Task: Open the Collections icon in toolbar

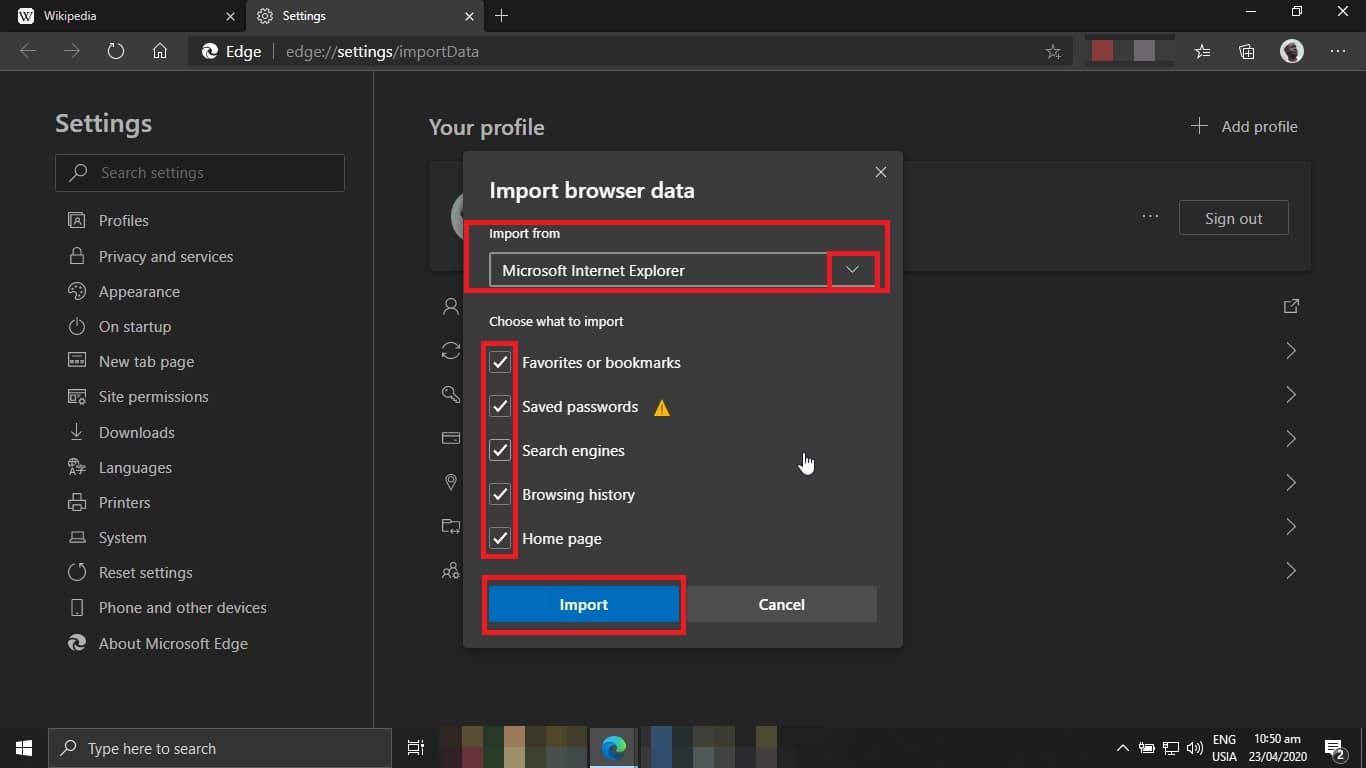Action: (x=1247, y=51)
